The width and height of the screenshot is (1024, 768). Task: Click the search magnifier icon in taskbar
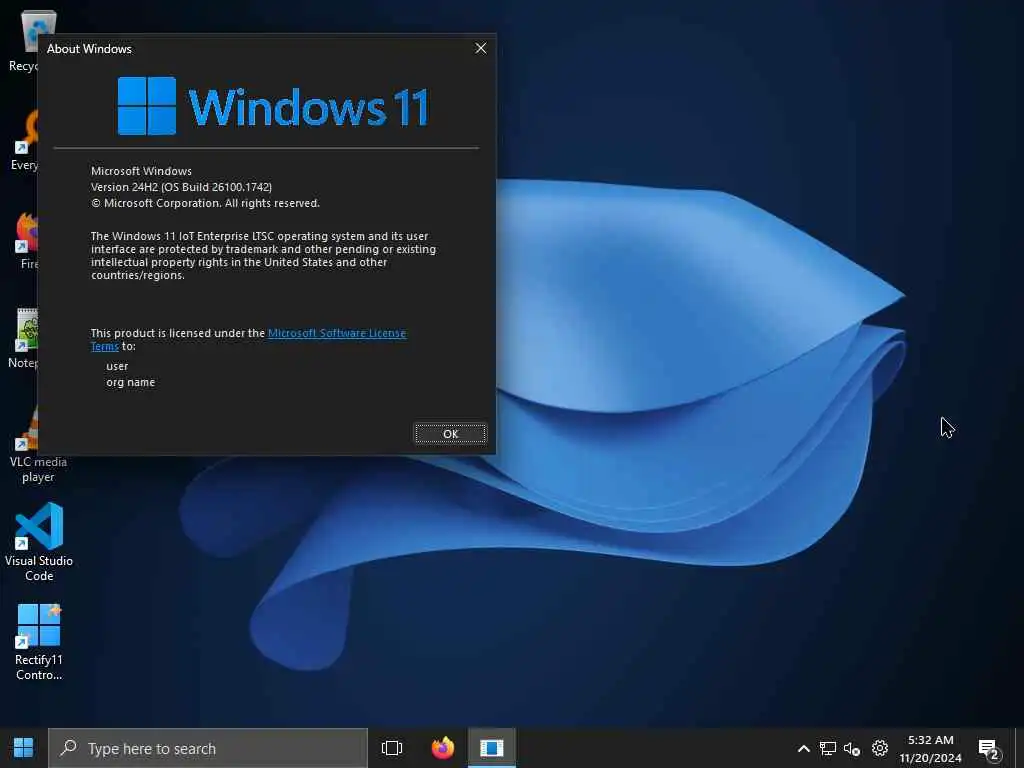69,747
